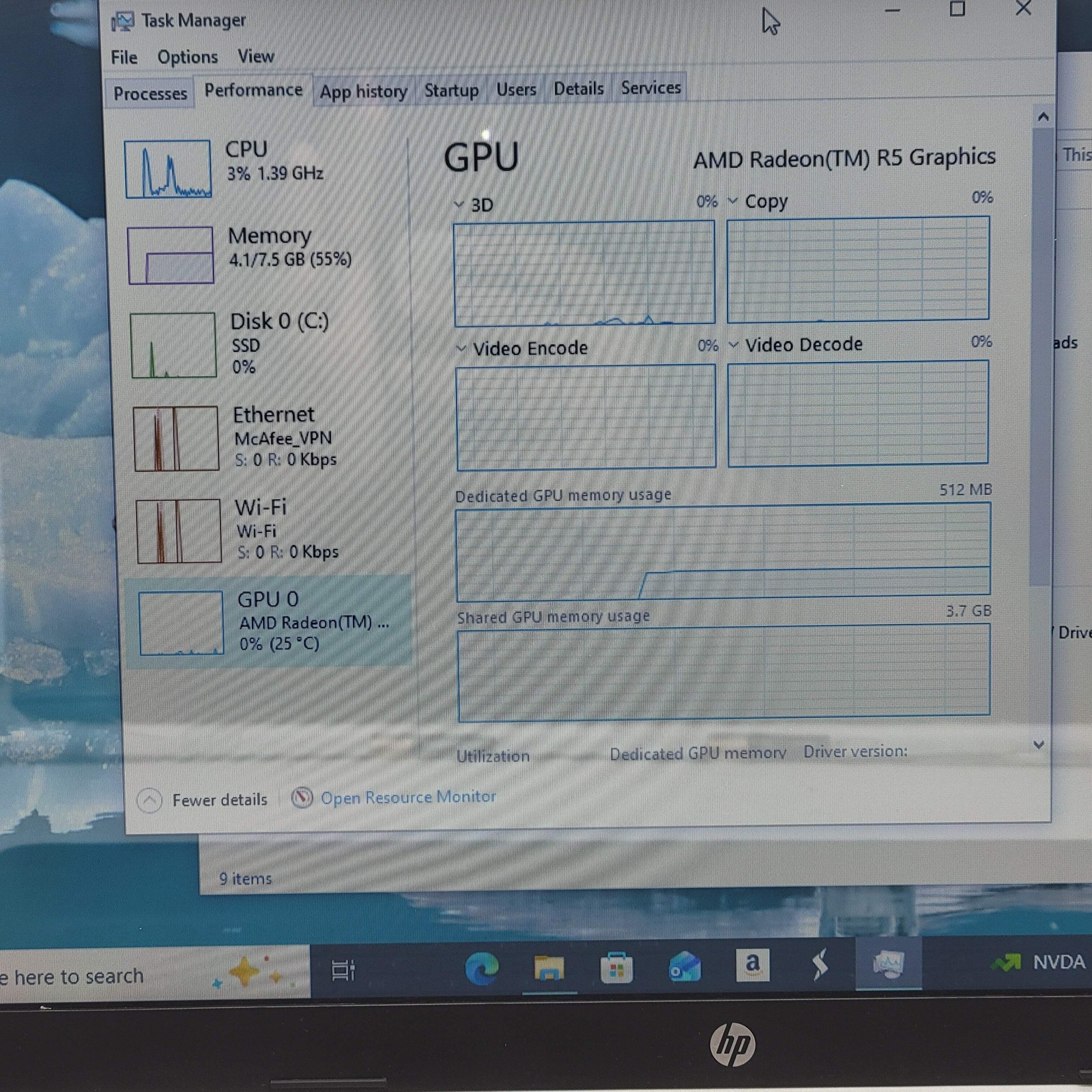Open Task View from the taskbar
Screen dimensions: 1092x1092
(x=343, y=970)
